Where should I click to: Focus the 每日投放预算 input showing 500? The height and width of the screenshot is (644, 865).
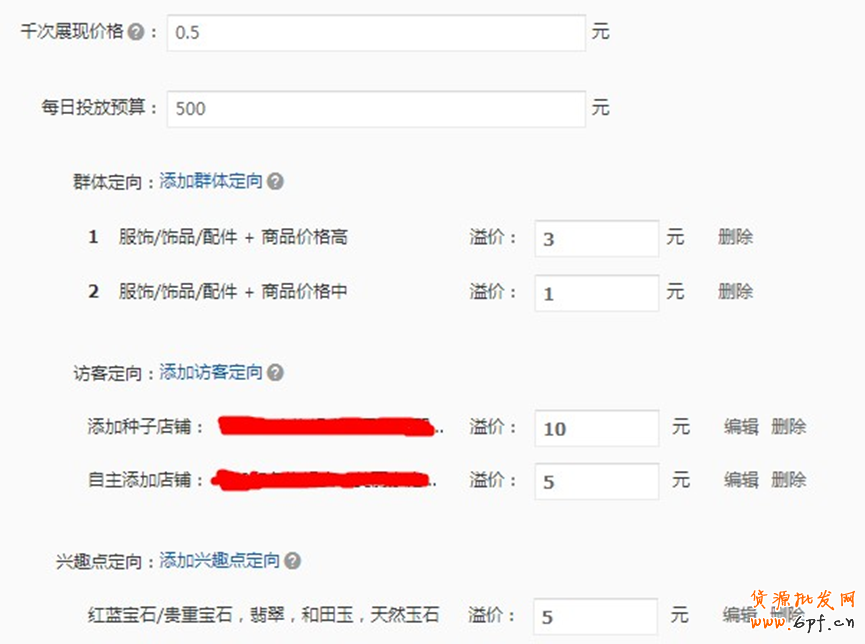coord(376,109)
